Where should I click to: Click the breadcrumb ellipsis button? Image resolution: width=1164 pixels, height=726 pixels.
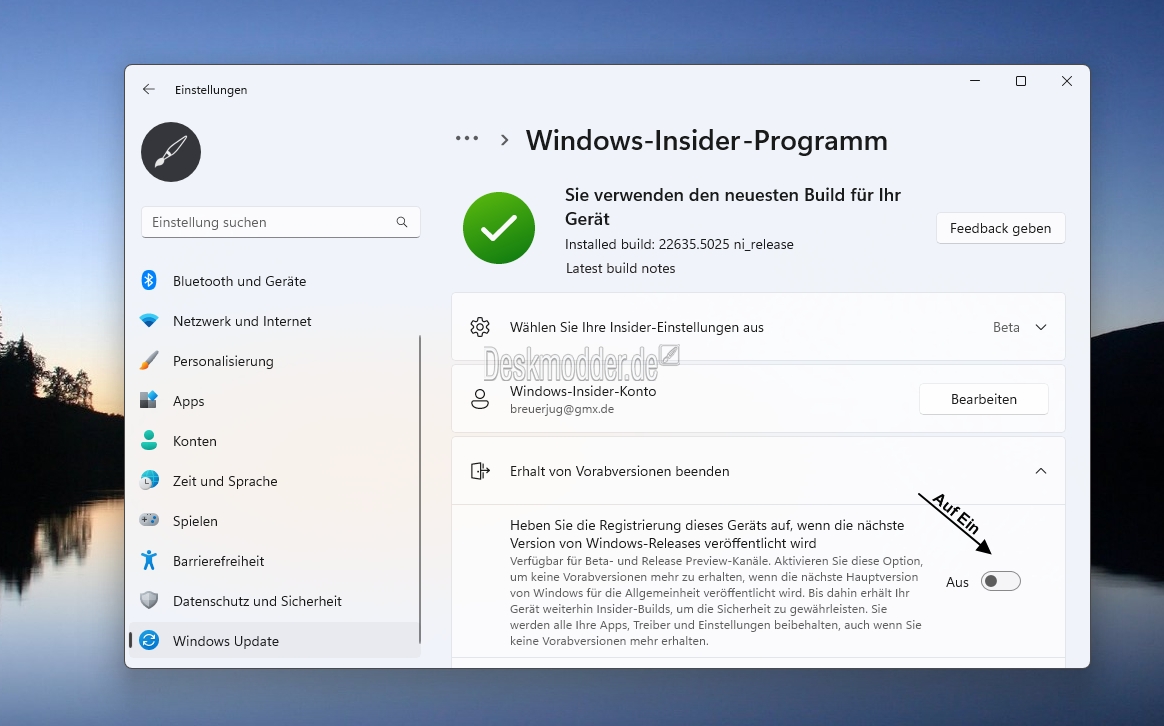pos(467,138)
